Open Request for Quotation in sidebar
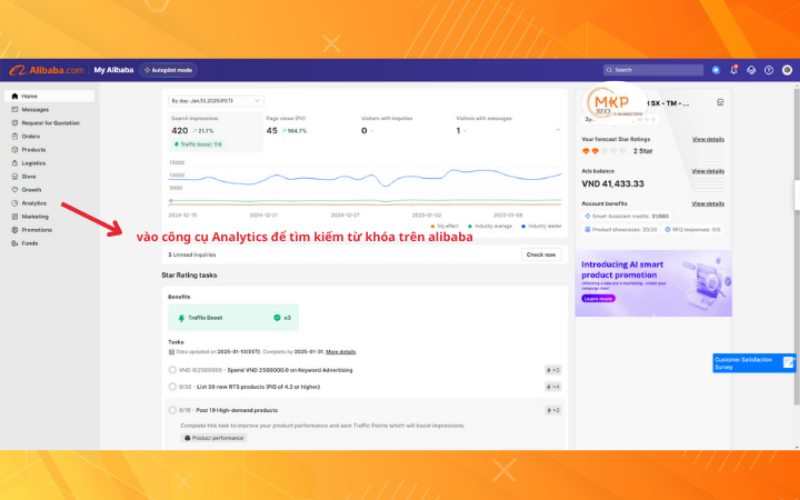 tap(49, 123)
